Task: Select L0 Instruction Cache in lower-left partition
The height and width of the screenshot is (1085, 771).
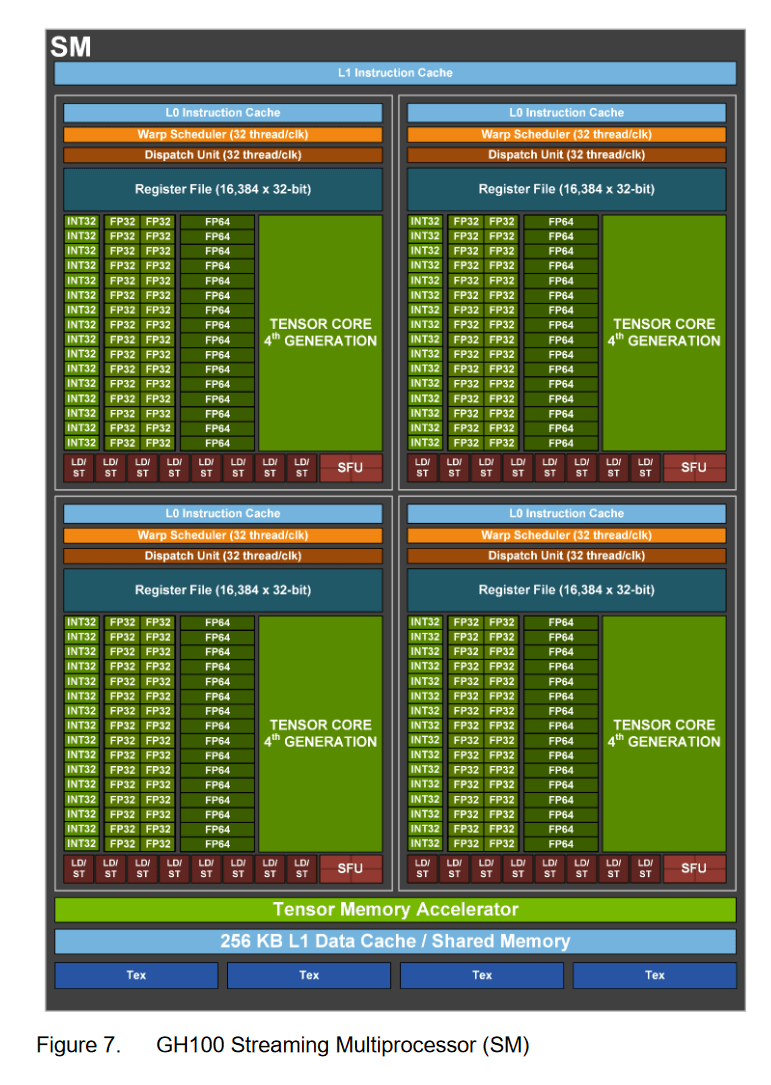Action: click(223, 513)
